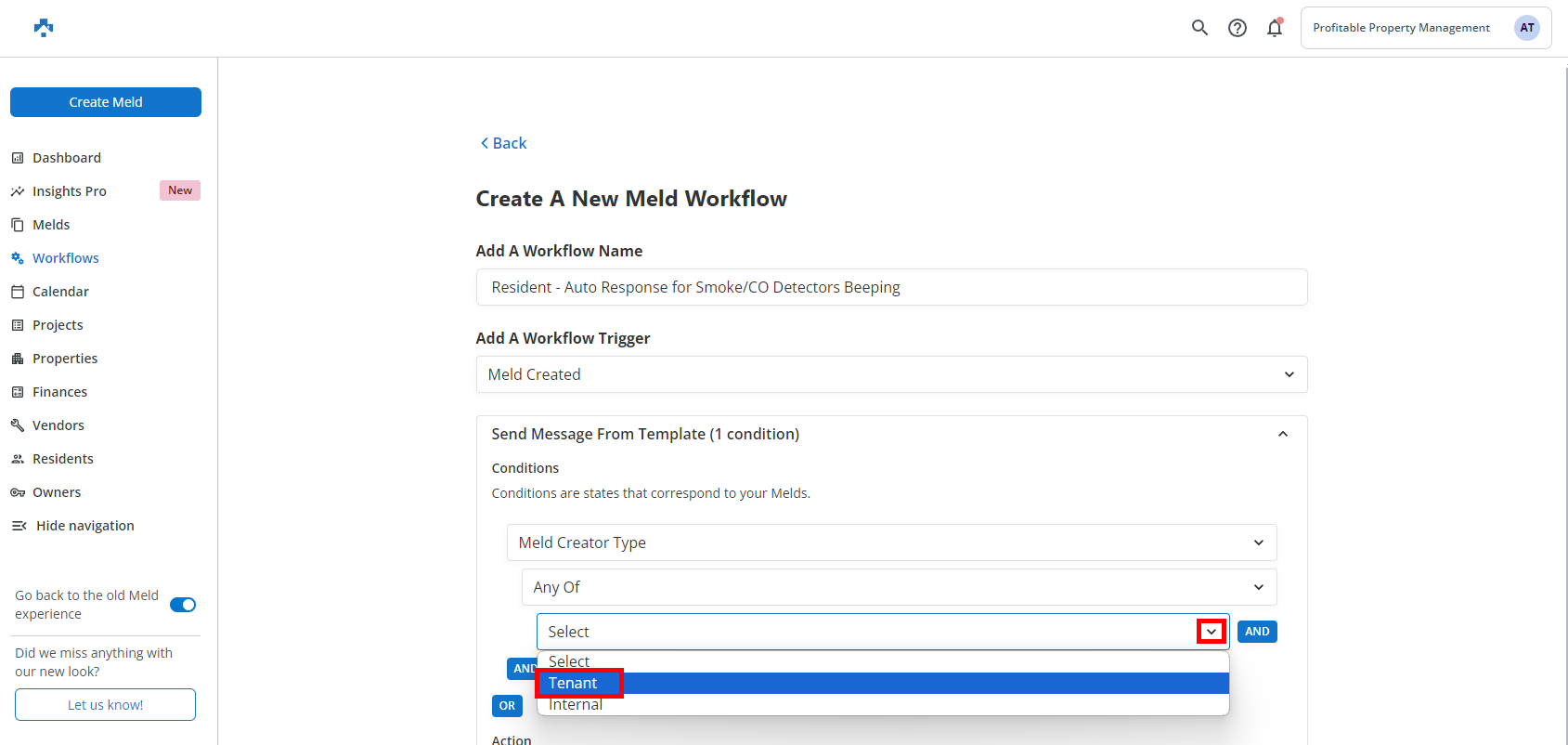
Task: Go to Insights Pro in sidebar
Action: click(70, 191)
